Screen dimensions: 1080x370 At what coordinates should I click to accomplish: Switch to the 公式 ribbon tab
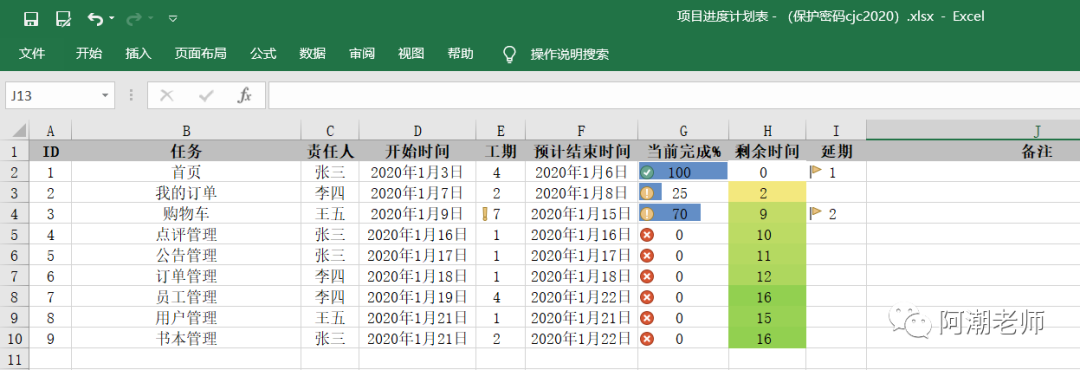click(263, 54)
